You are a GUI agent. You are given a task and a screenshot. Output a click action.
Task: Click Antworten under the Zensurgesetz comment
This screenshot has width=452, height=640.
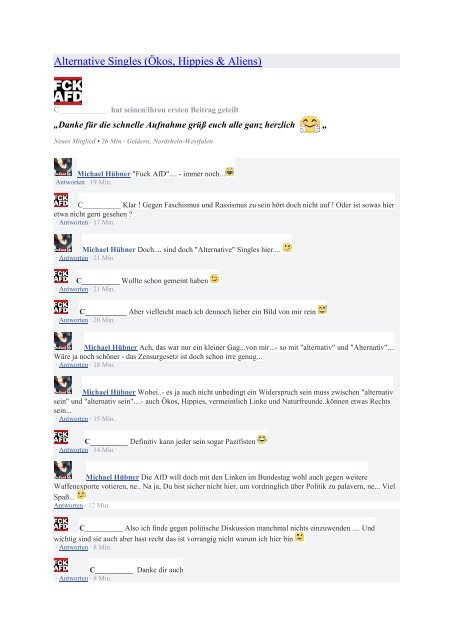(x=73, y=365)
